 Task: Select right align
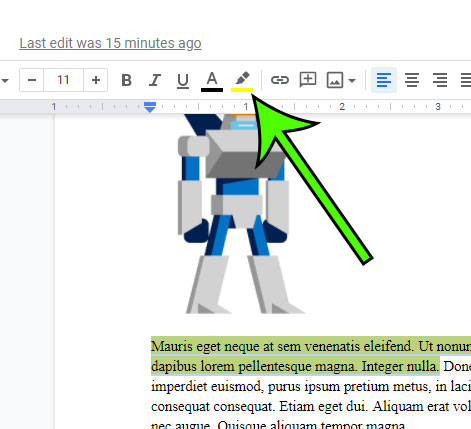pos(440,80)
